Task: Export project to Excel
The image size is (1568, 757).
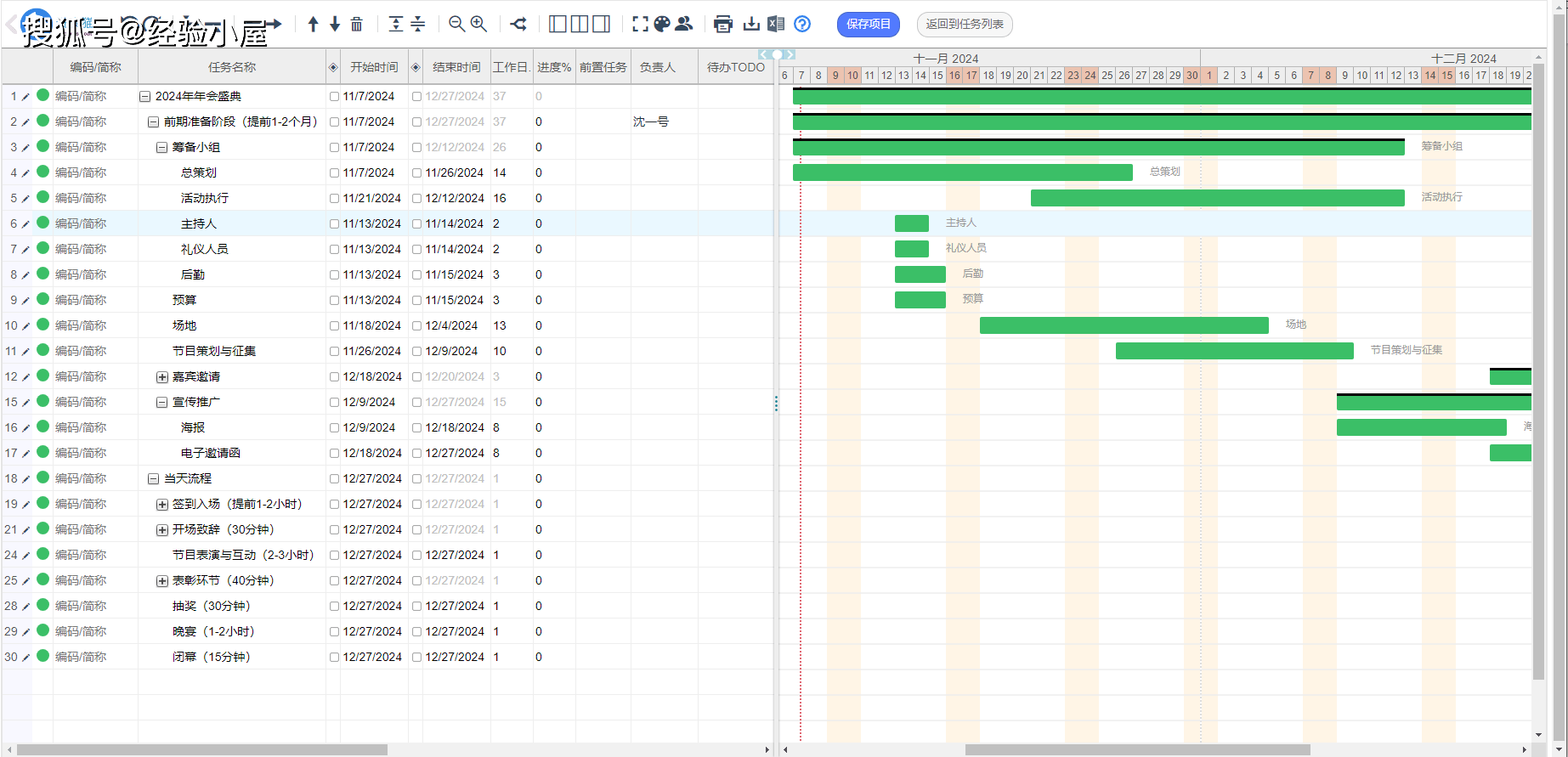Action: (776, 25)
